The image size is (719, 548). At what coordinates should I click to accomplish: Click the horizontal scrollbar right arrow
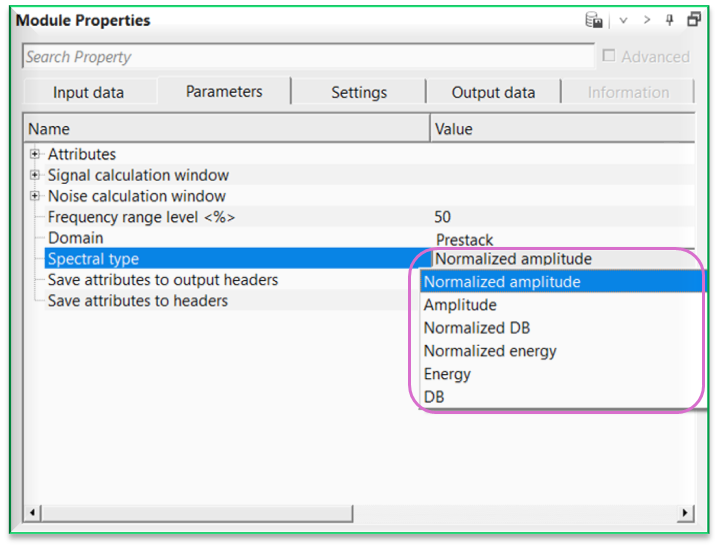click(x=686, y=513)
